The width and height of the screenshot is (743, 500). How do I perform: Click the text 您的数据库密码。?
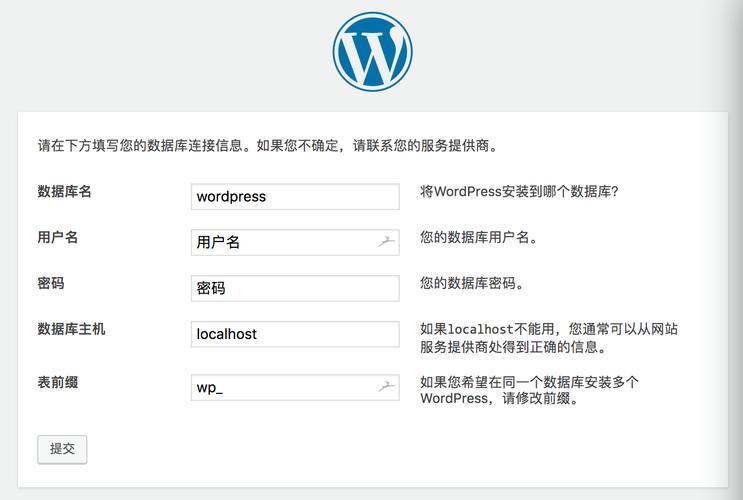point(472,283)
